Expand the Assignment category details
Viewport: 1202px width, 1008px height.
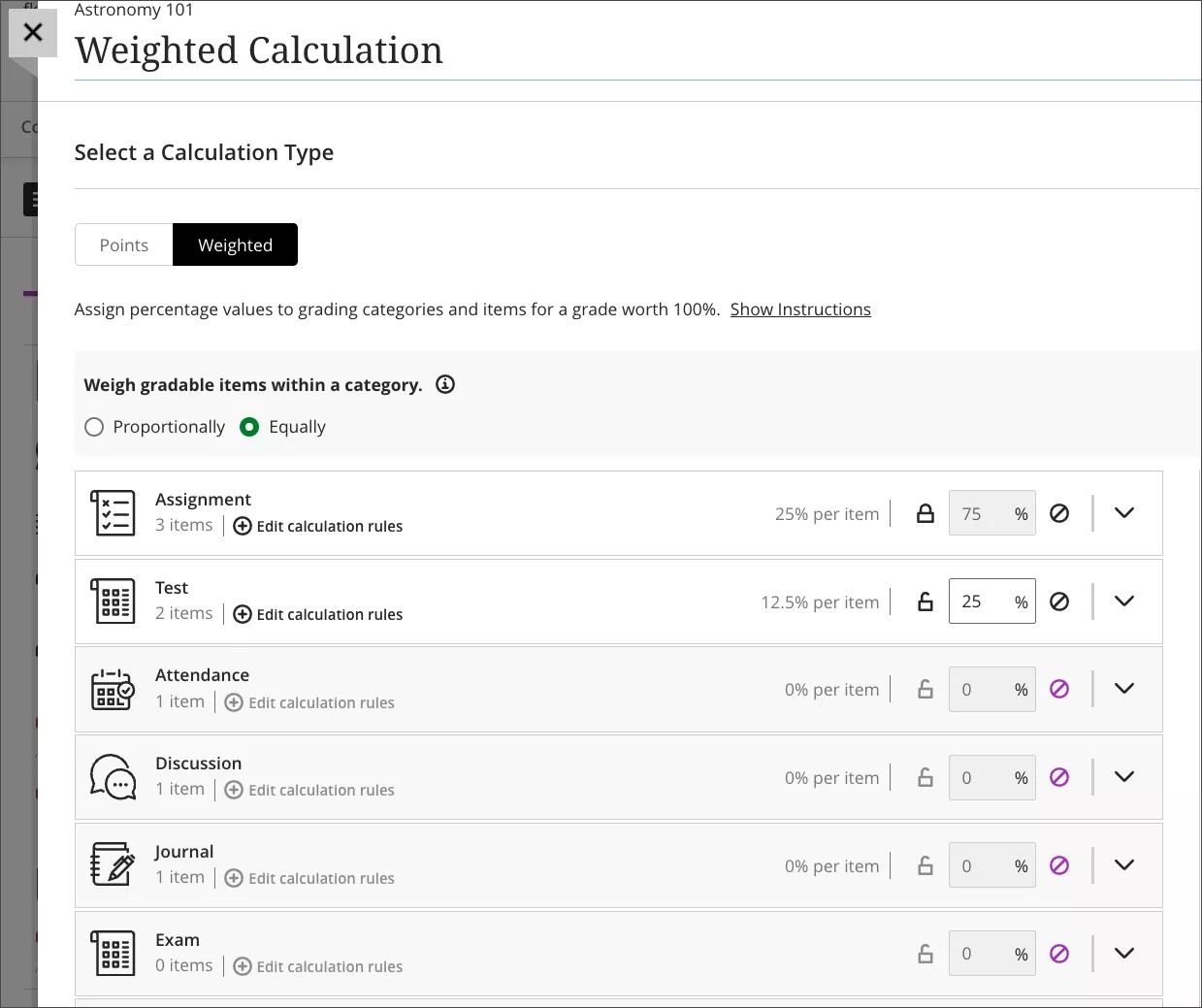pos(1123,512)
